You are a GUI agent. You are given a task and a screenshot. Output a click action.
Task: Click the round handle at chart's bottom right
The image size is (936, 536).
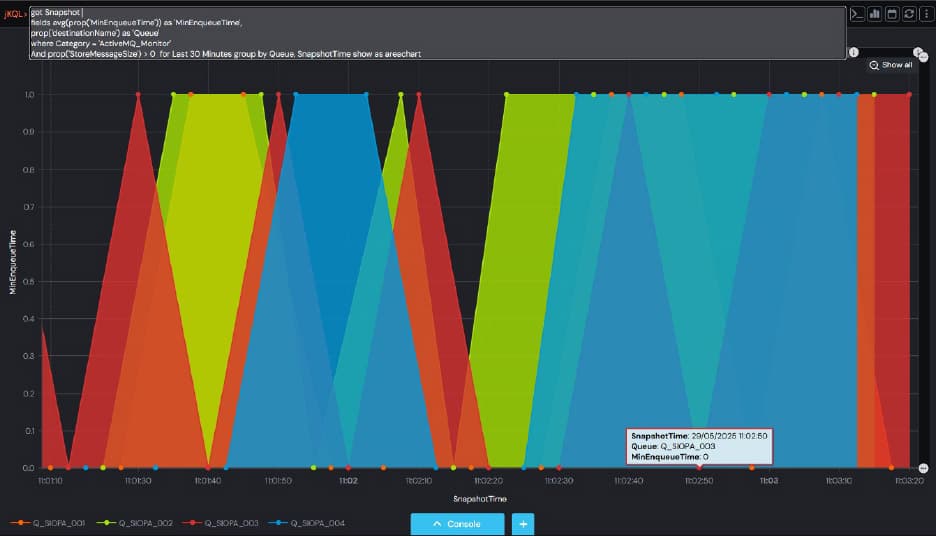924,468
